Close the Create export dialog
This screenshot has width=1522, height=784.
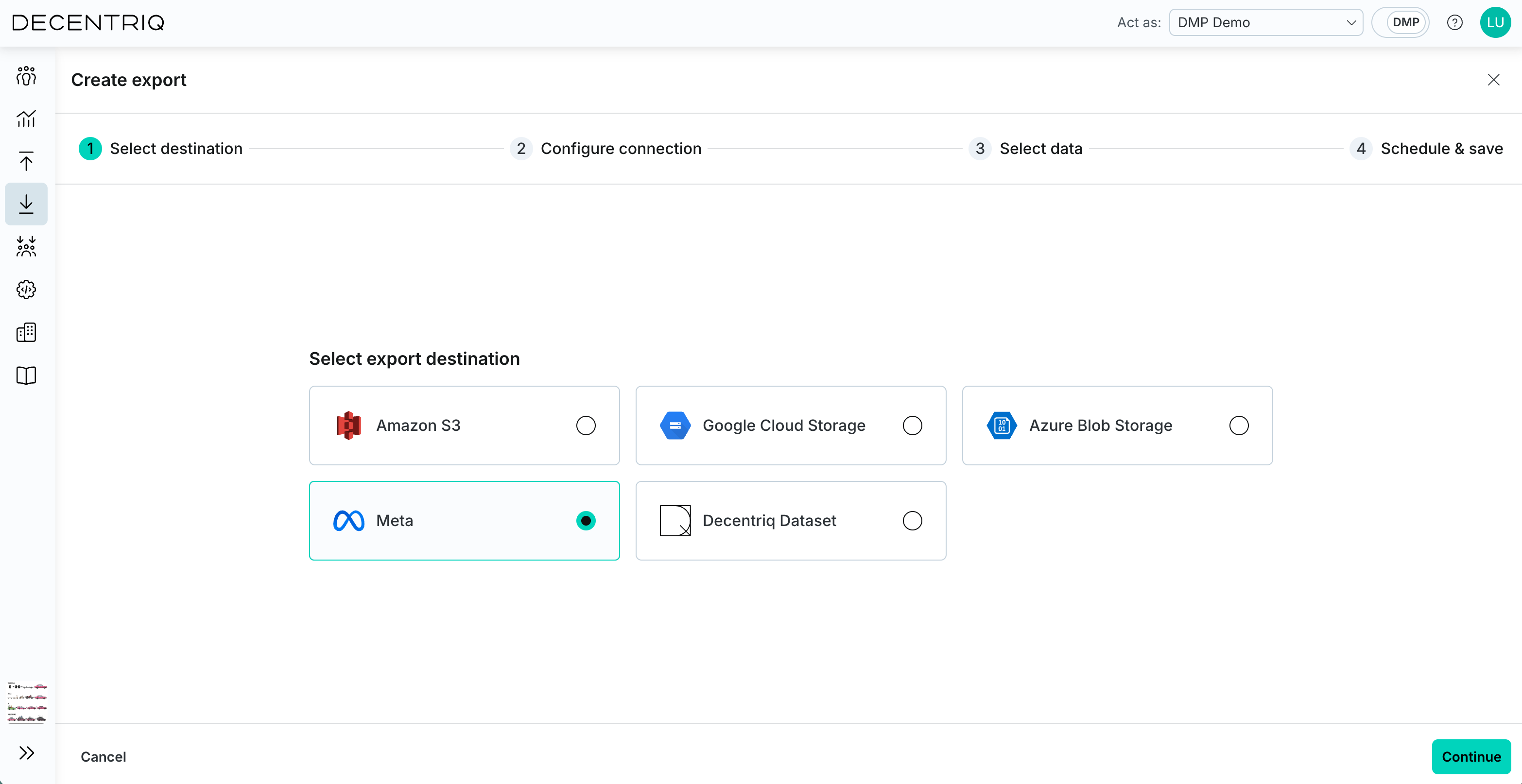[1494, 80]
